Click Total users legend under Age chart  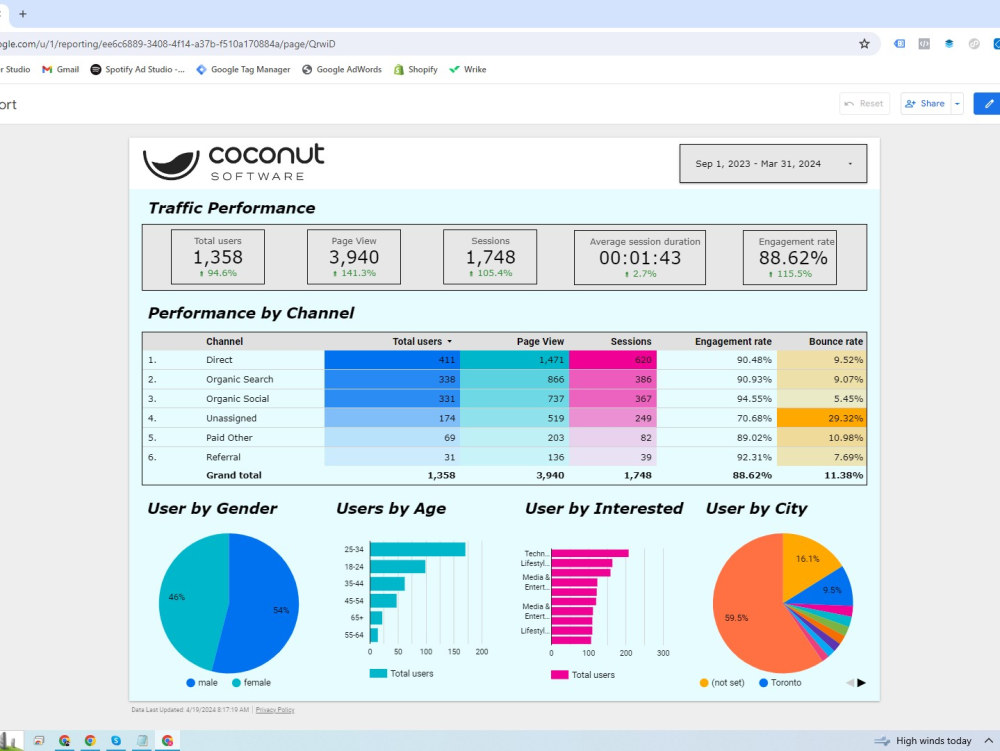point(401,674)
